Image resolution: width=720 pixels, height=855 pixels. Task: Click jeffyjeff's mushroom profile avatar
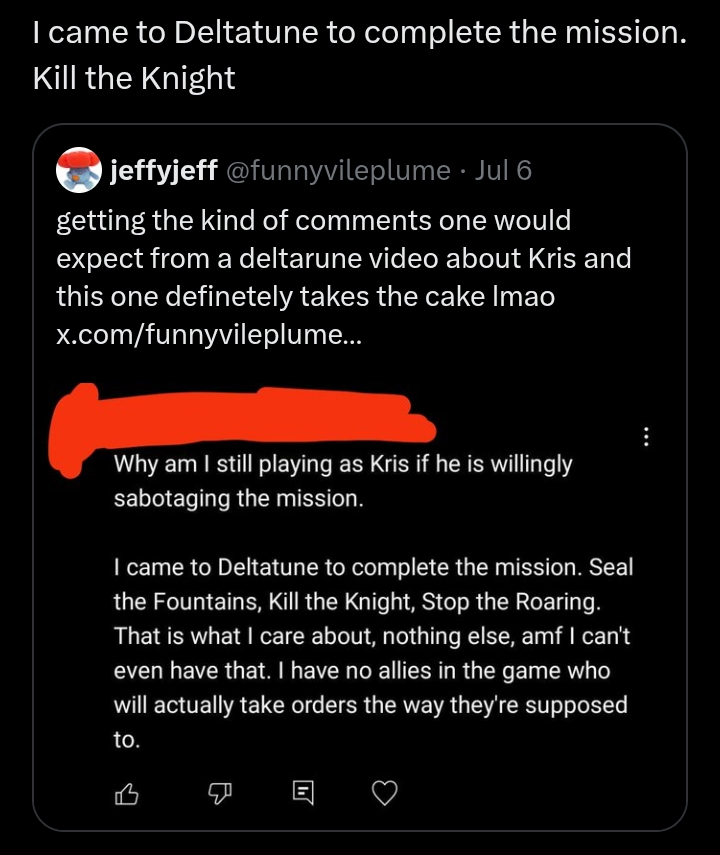coord(78,170)
